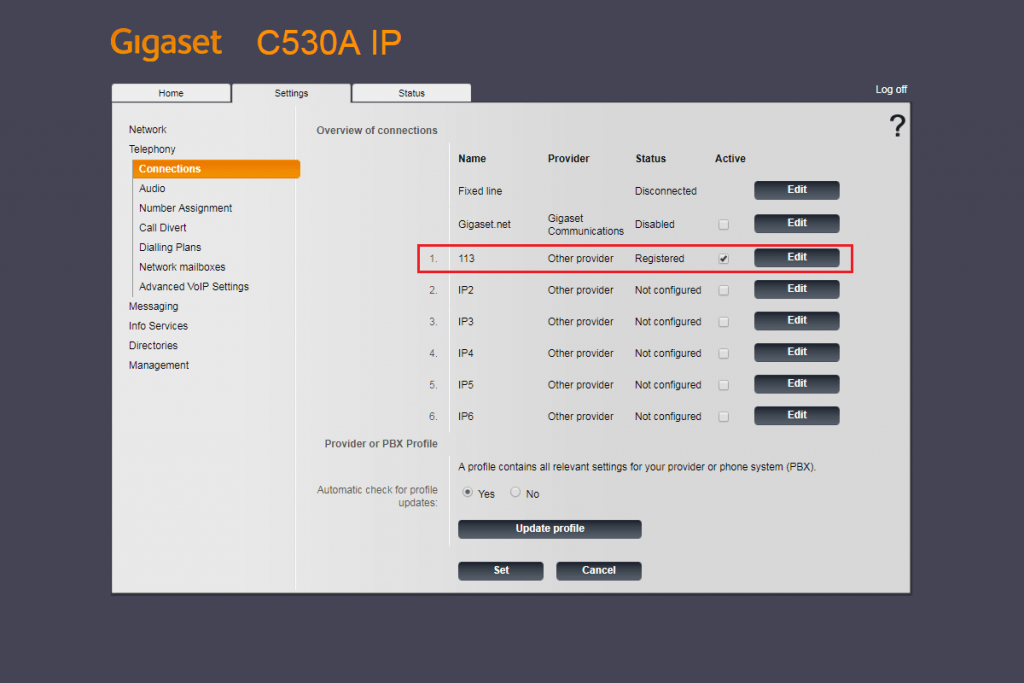Click 'Provider or PBX Profile' heading
Viewport: 1024px width, 683px height.
(381, 444)
